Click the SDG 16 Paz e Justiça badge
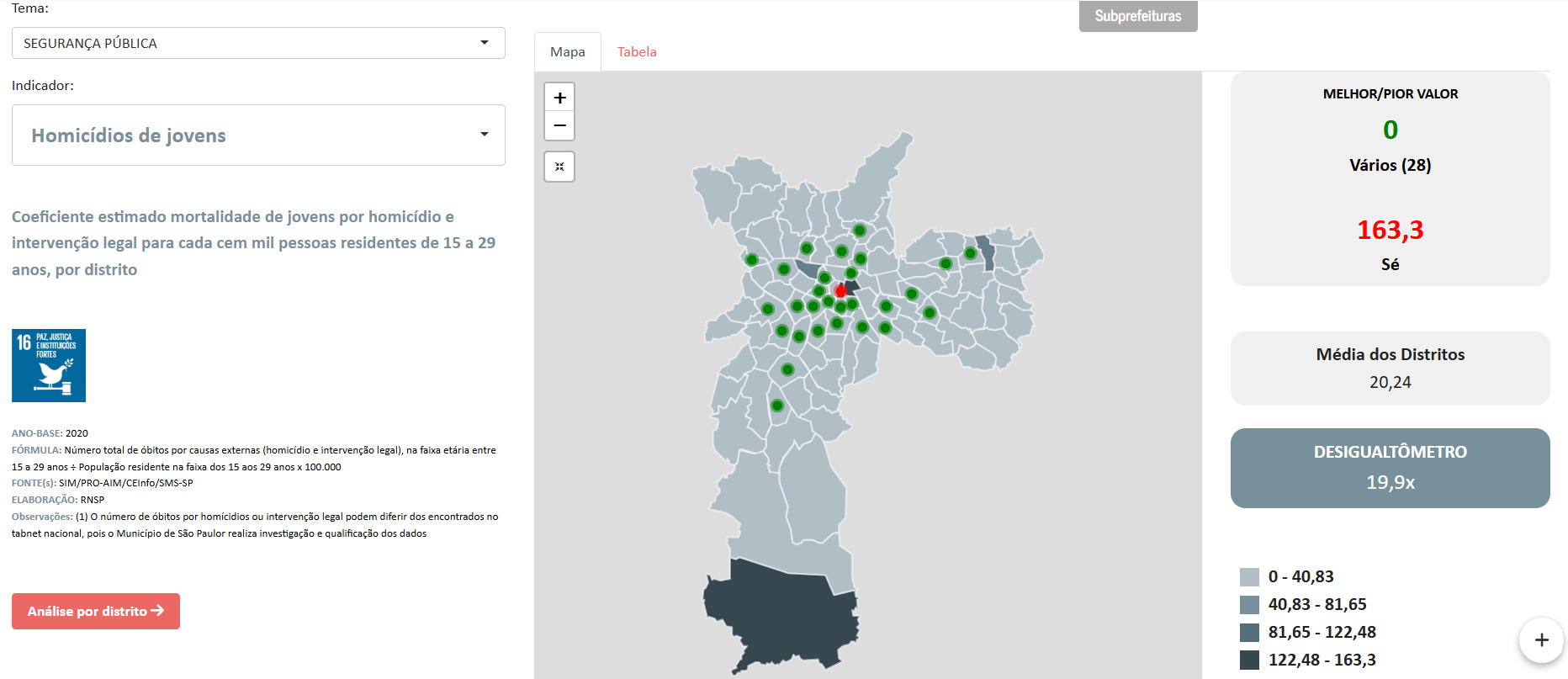Image resolution: width=1568 pixels, height=679 pixels. (x=49, y=365)
